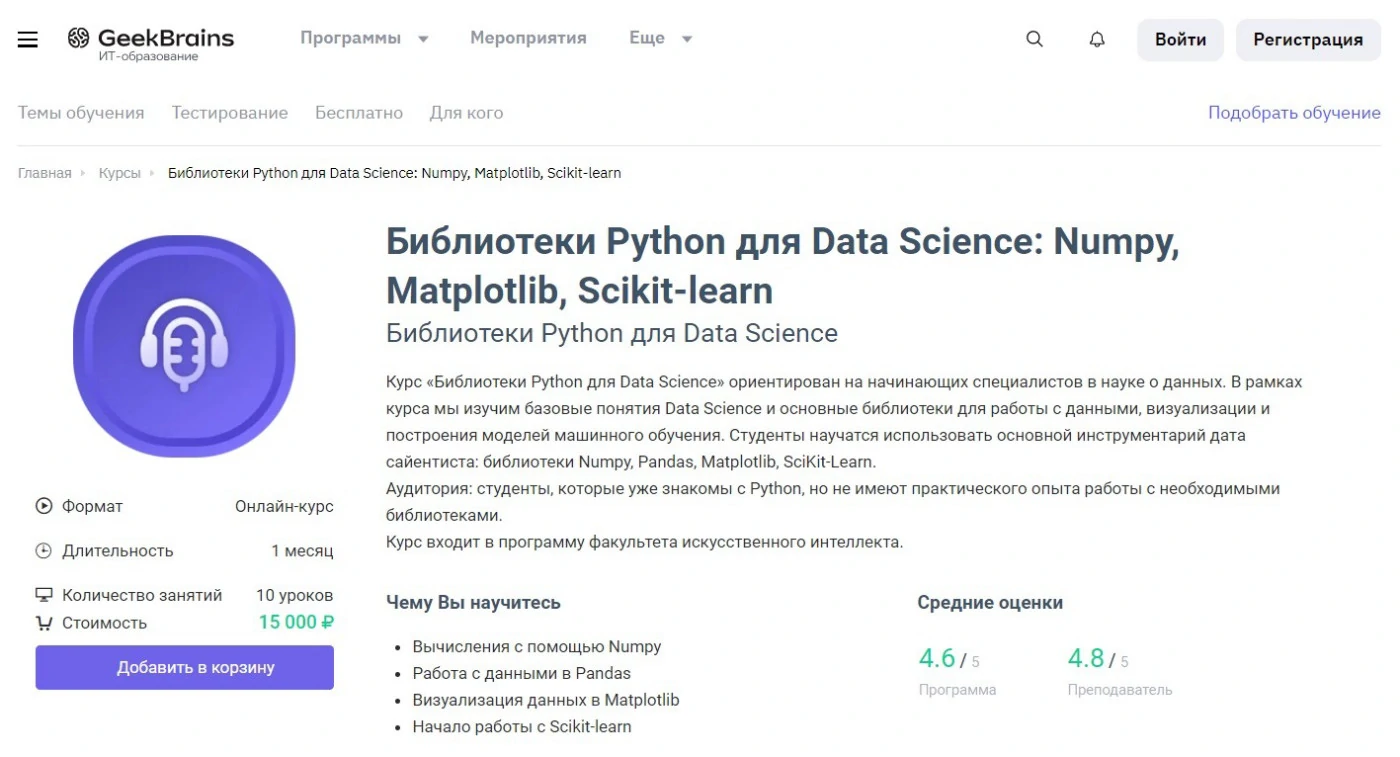This screenshot has height=757, width=1400.
Task: Click the 4.6 program rating
Action: (938, 658)
